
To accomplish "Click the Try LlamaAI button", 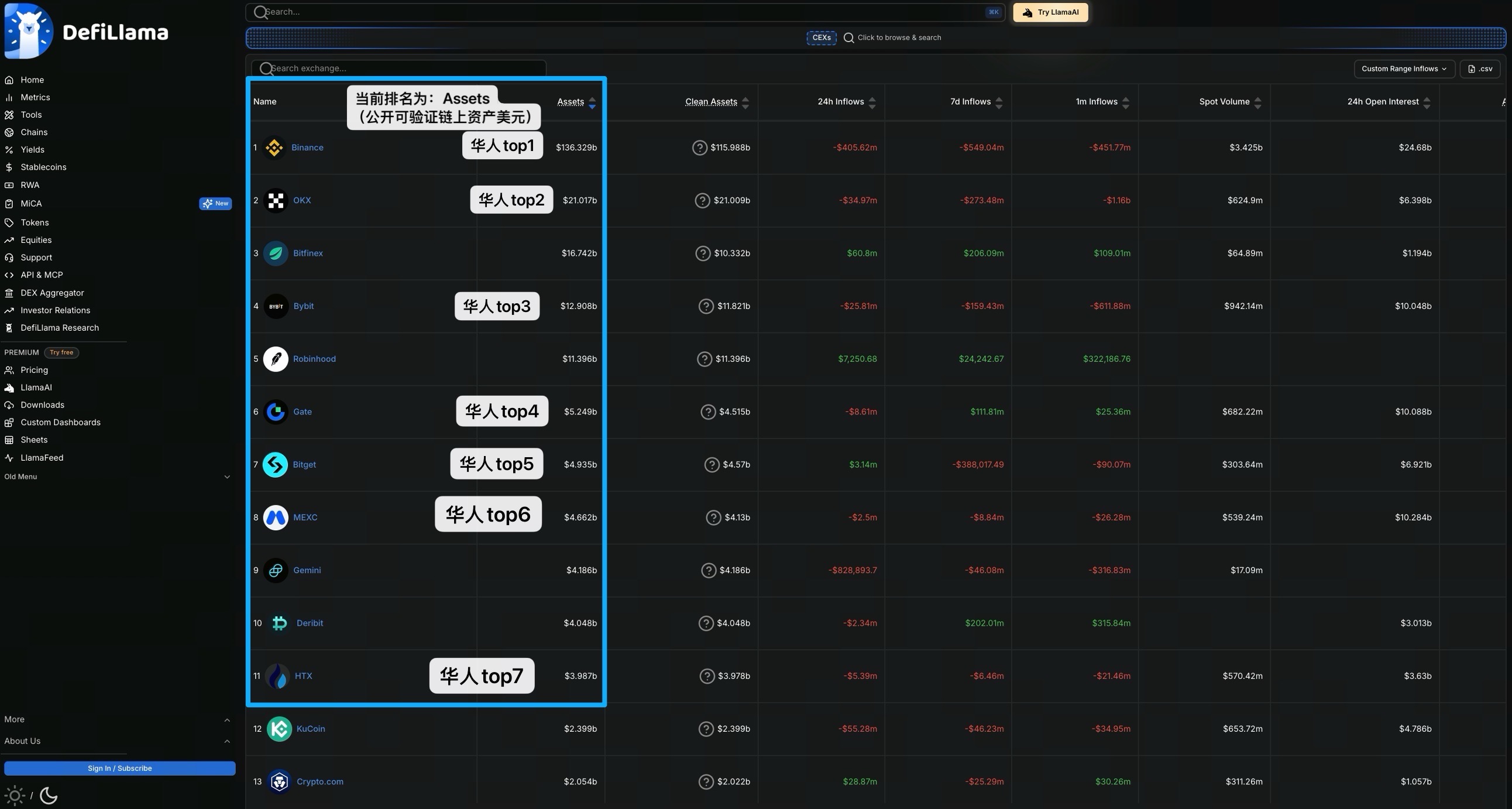I will point(1050,12).
